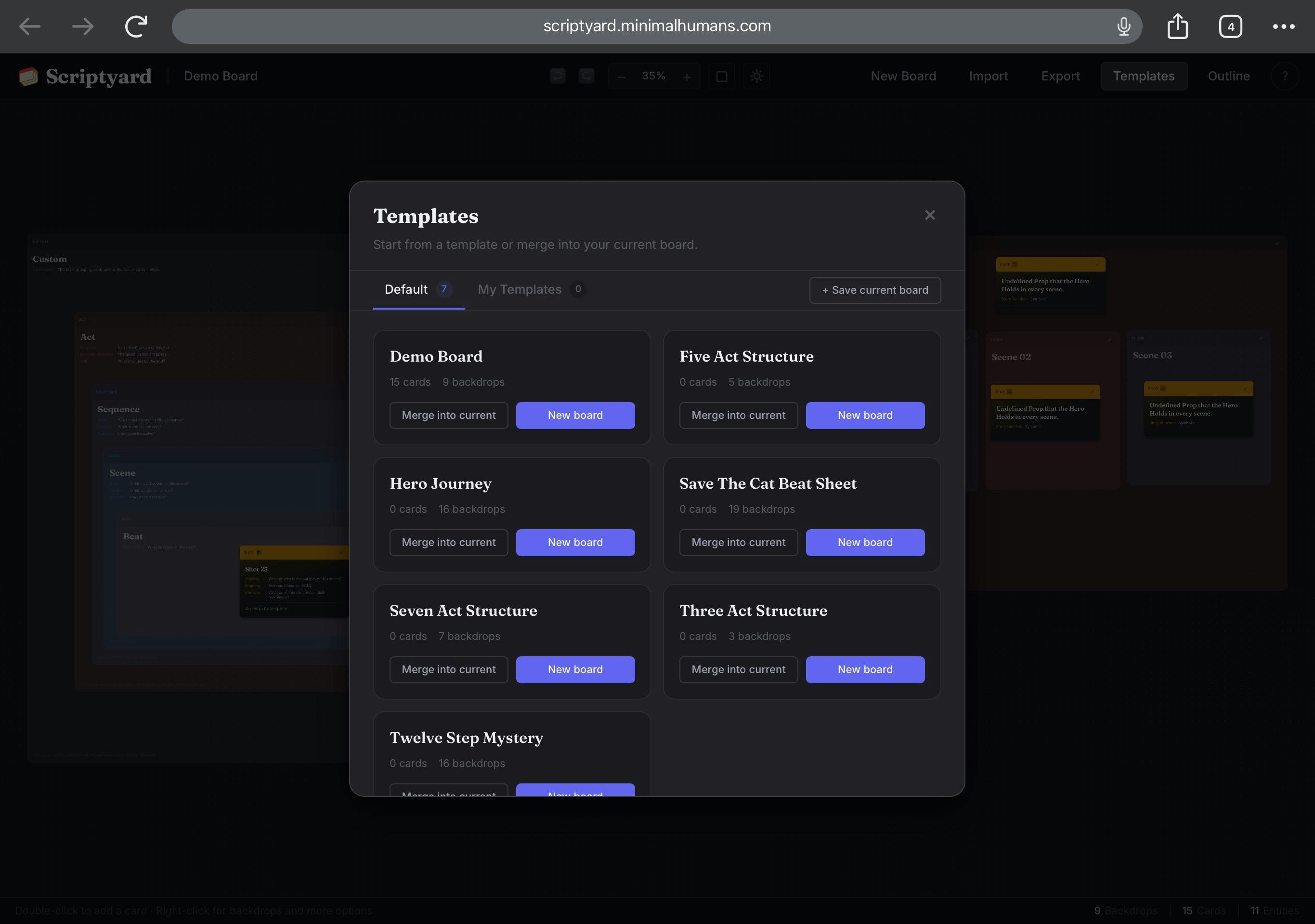Click the Demo Board name in header

221,76
